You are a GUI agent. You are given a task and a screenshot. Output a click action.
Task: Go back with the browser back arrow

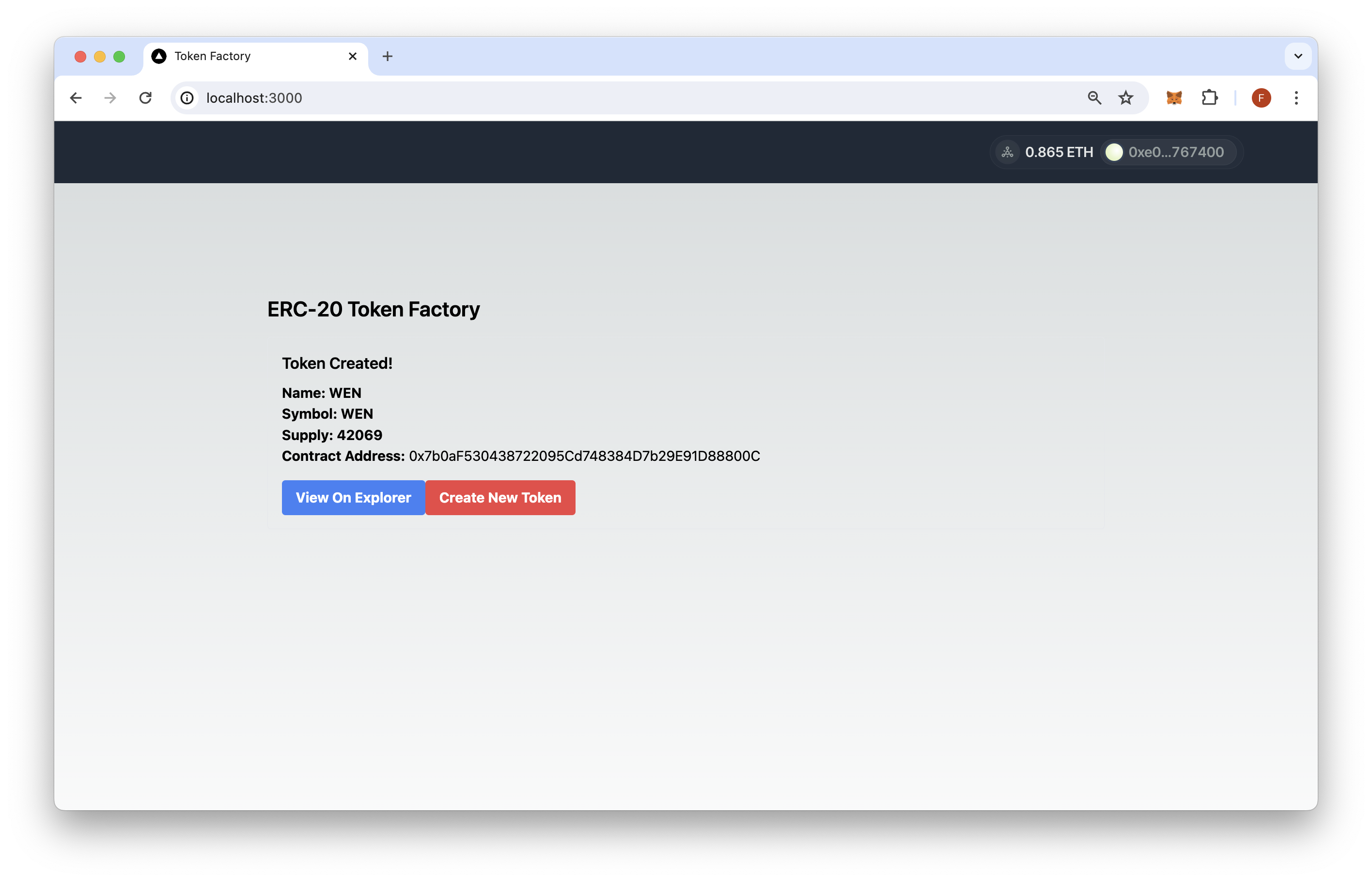click(76, 98)
